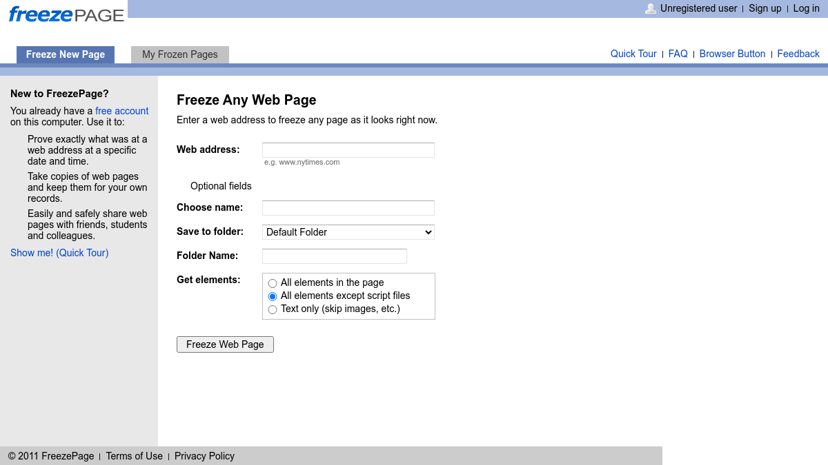Click the New to FreezePage? heading
The width and height of the screenshot is (828, 465).
click(x=59, y=93)
